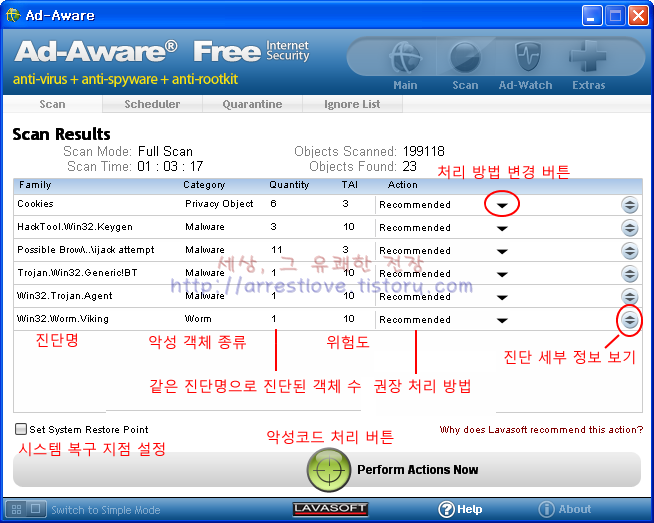
Task: Click Switch to Simple Mode text
Action: click(106, 510)
